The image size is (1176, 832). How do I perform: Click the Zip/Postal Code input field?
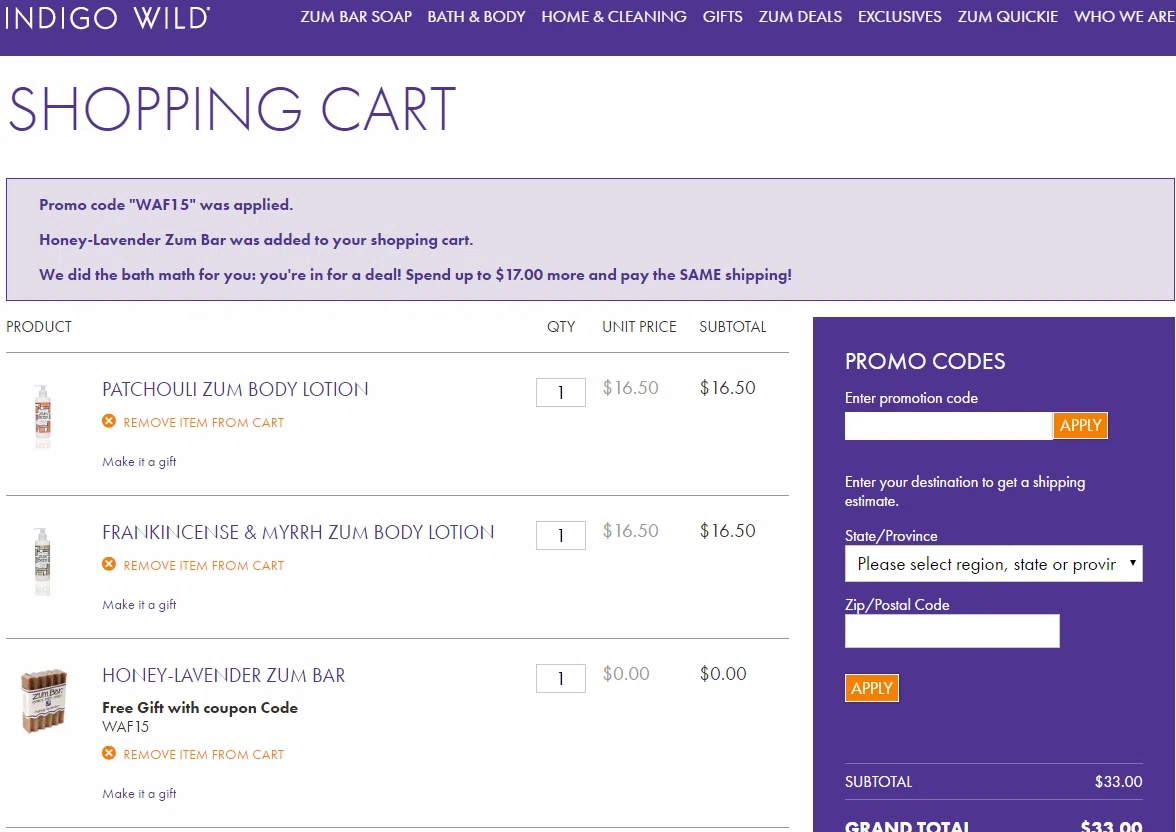click(x=952, y=631)
